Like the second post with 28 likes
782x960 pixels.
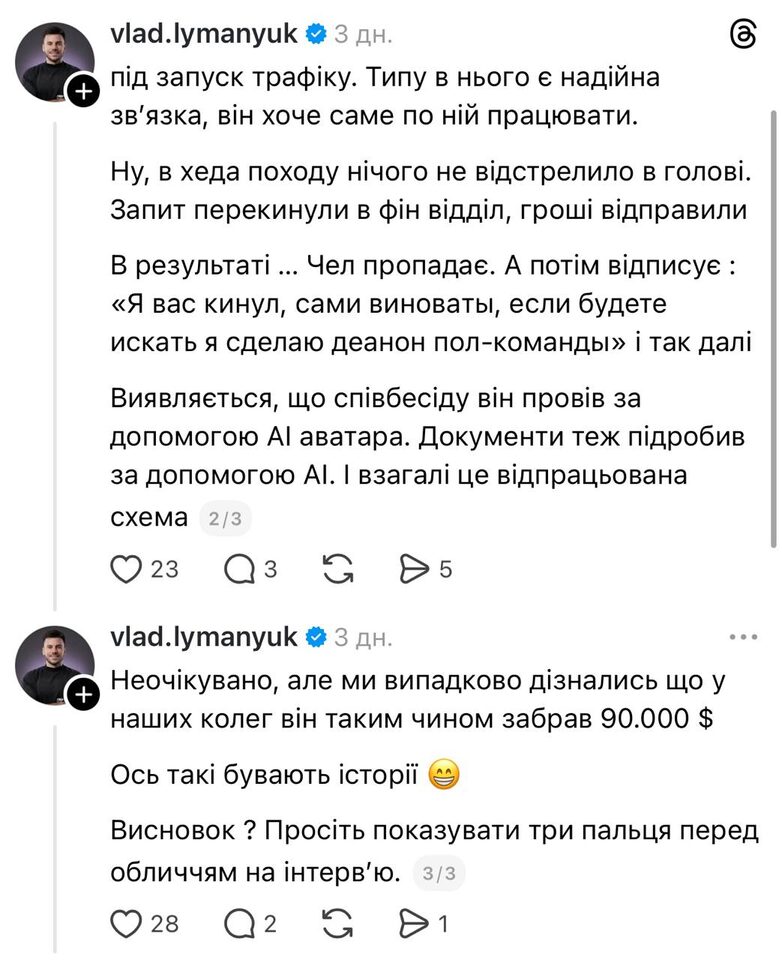pyautogui.click(x=126, y=924)
